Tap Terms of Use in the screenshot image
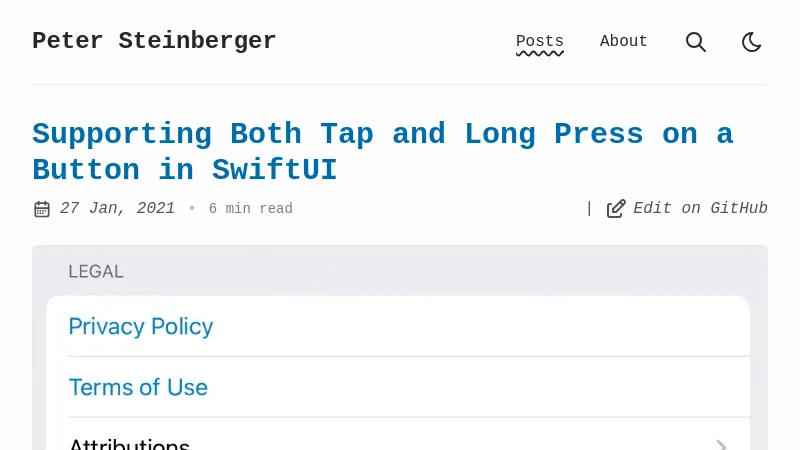This screenshot has height=450, width=800. click(138, 387)
